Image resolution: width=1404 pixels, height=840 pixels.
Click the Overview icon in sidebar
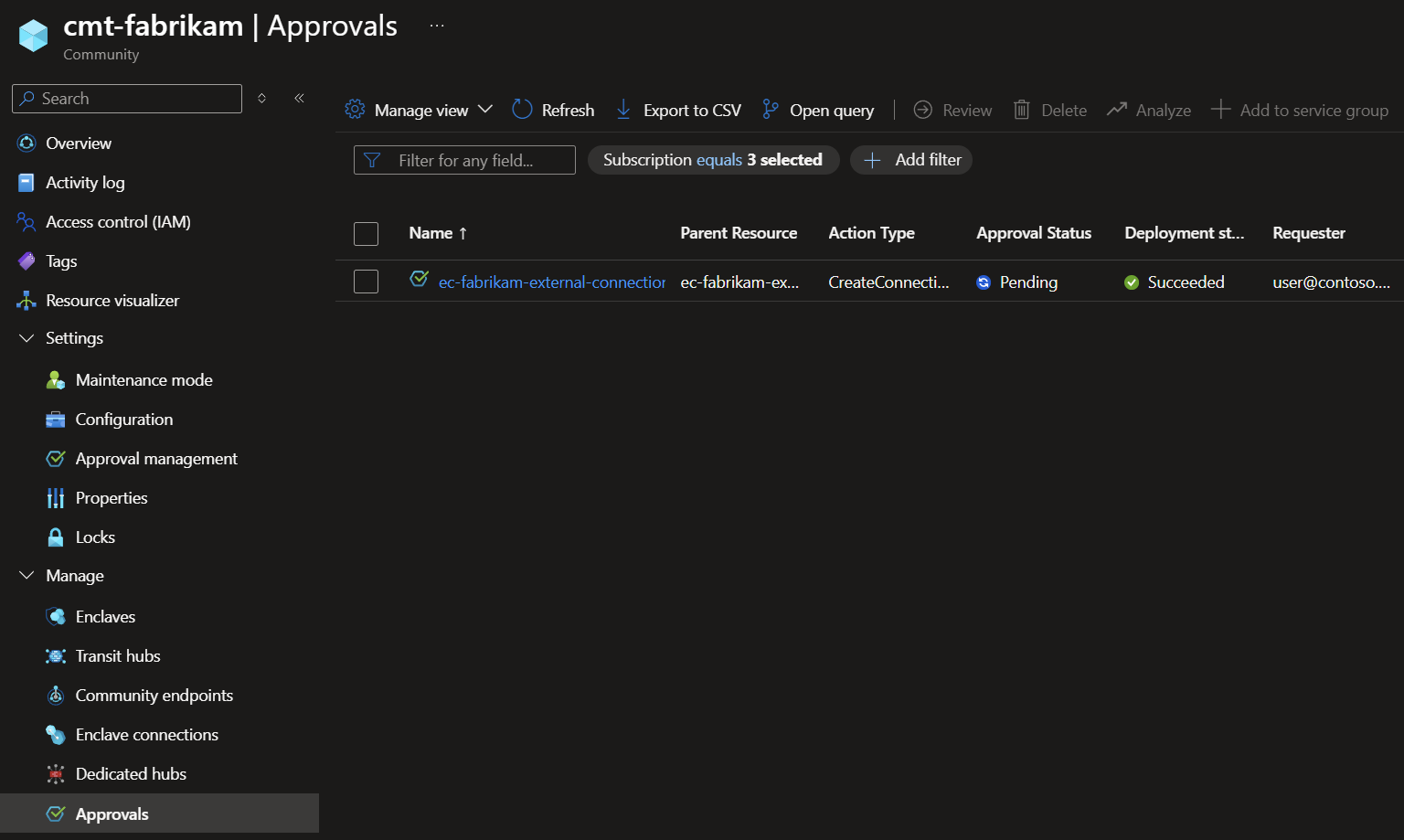coord(27,144)
